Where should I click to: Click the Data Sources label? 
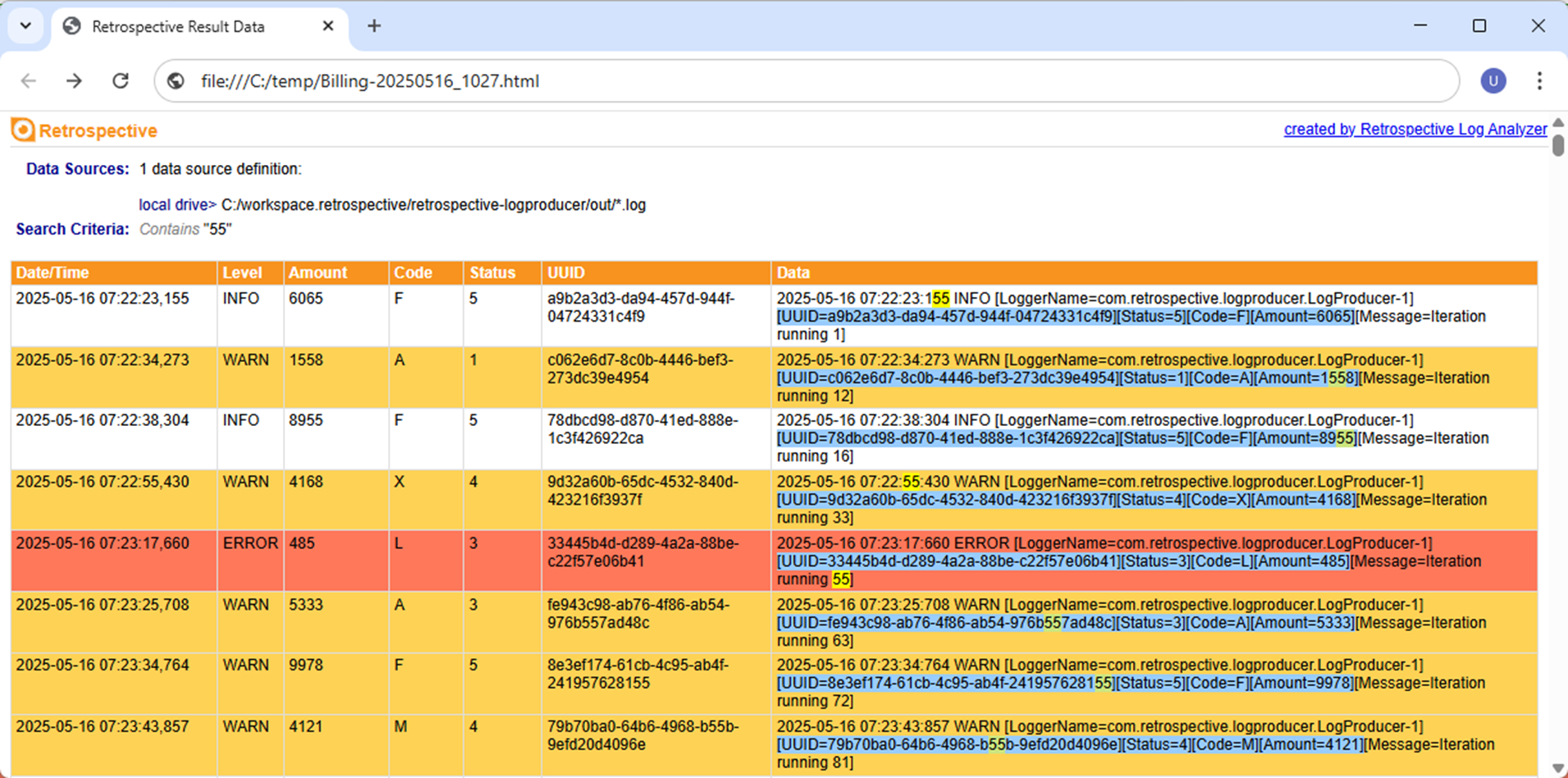[77, 169]
